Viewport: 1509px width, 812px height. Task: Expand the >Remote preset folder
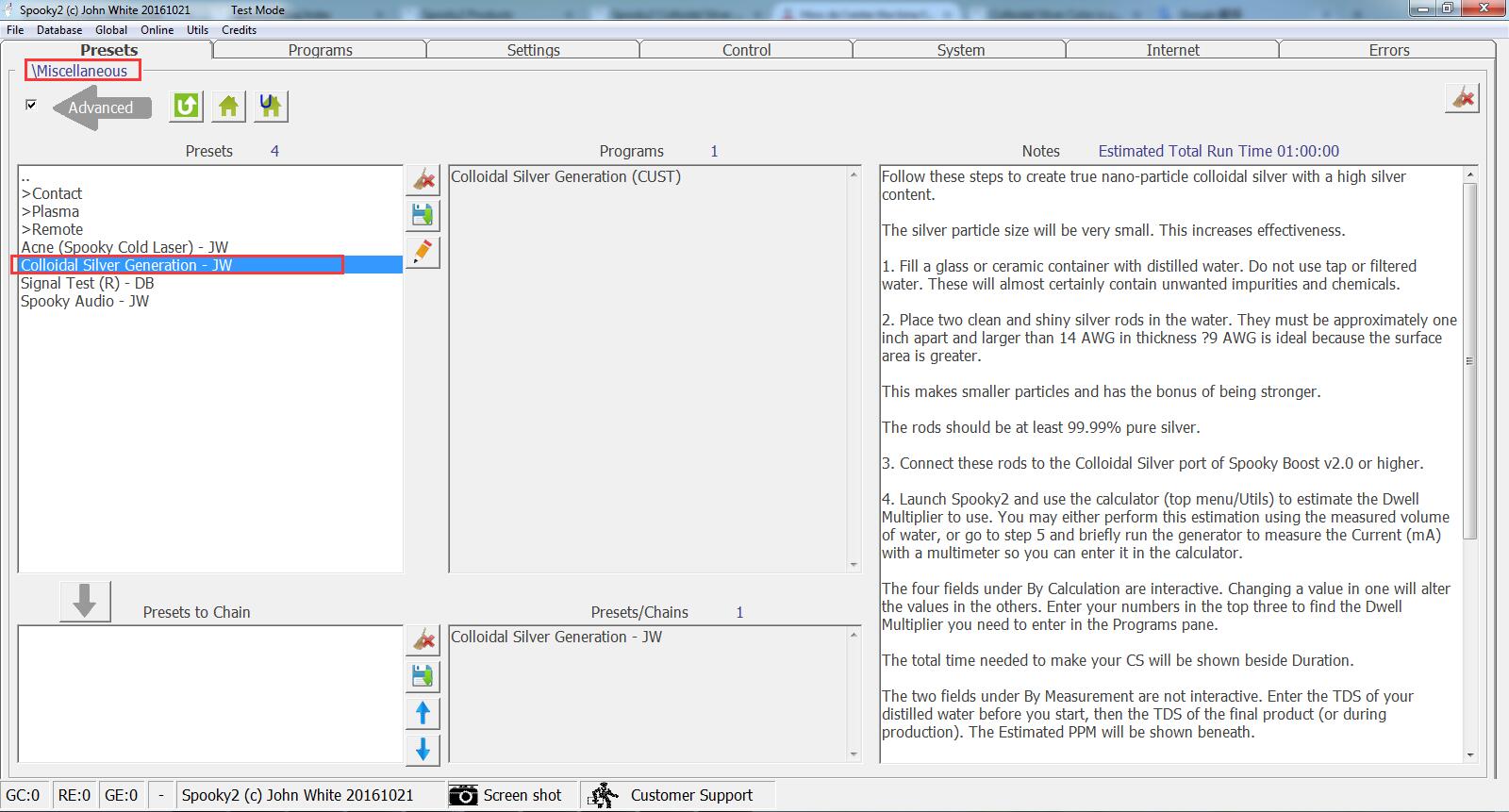point(52,229)
